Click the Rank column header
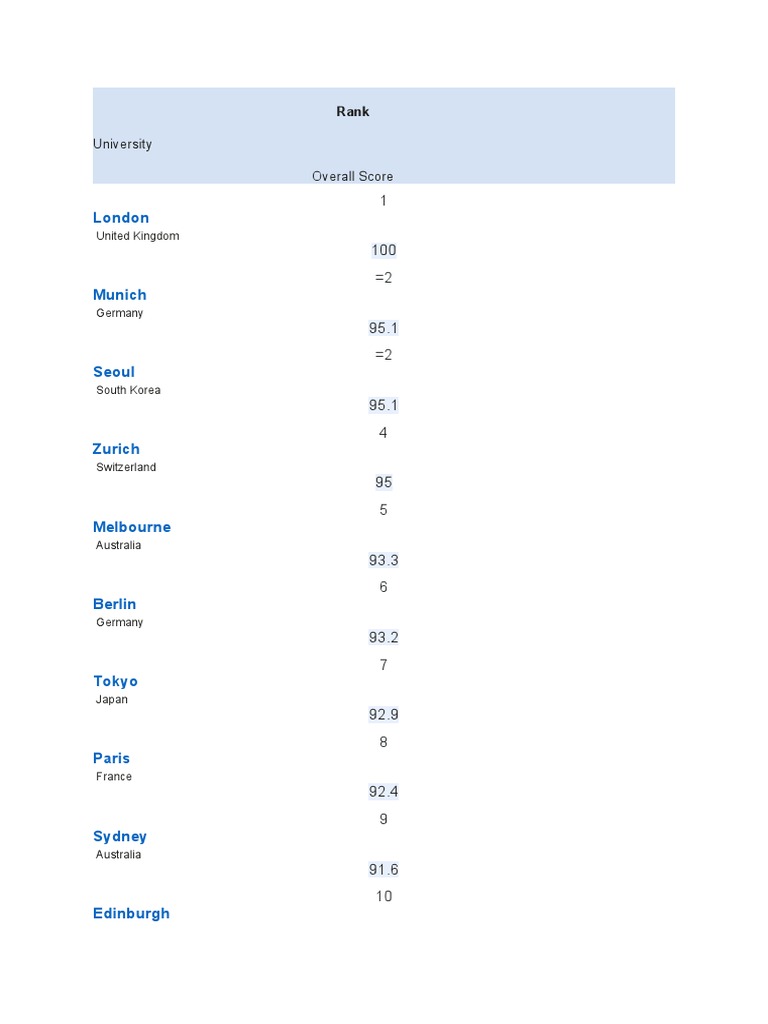 click(353, 112)
